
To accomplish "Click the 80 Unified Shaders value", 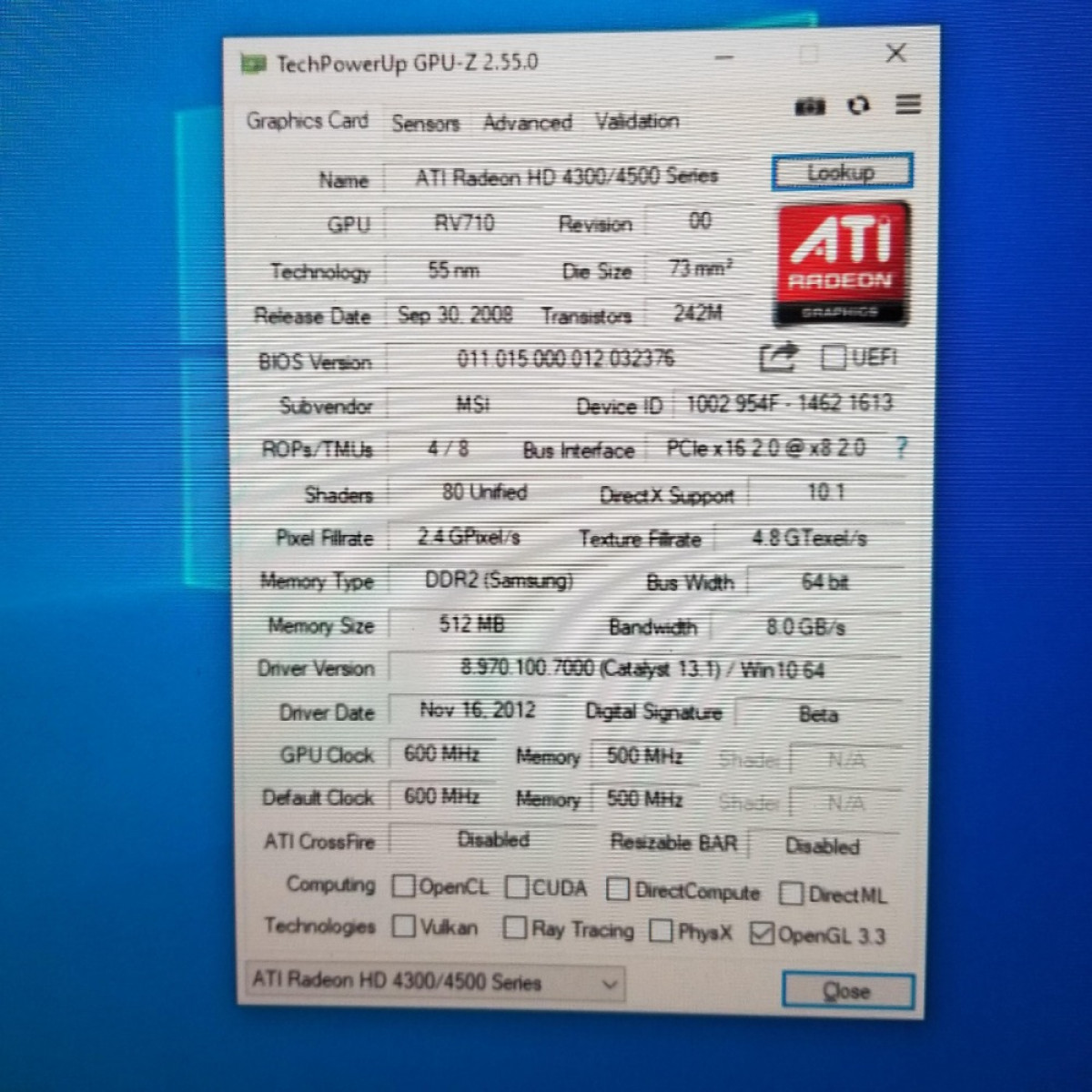I will pos(484,492).
